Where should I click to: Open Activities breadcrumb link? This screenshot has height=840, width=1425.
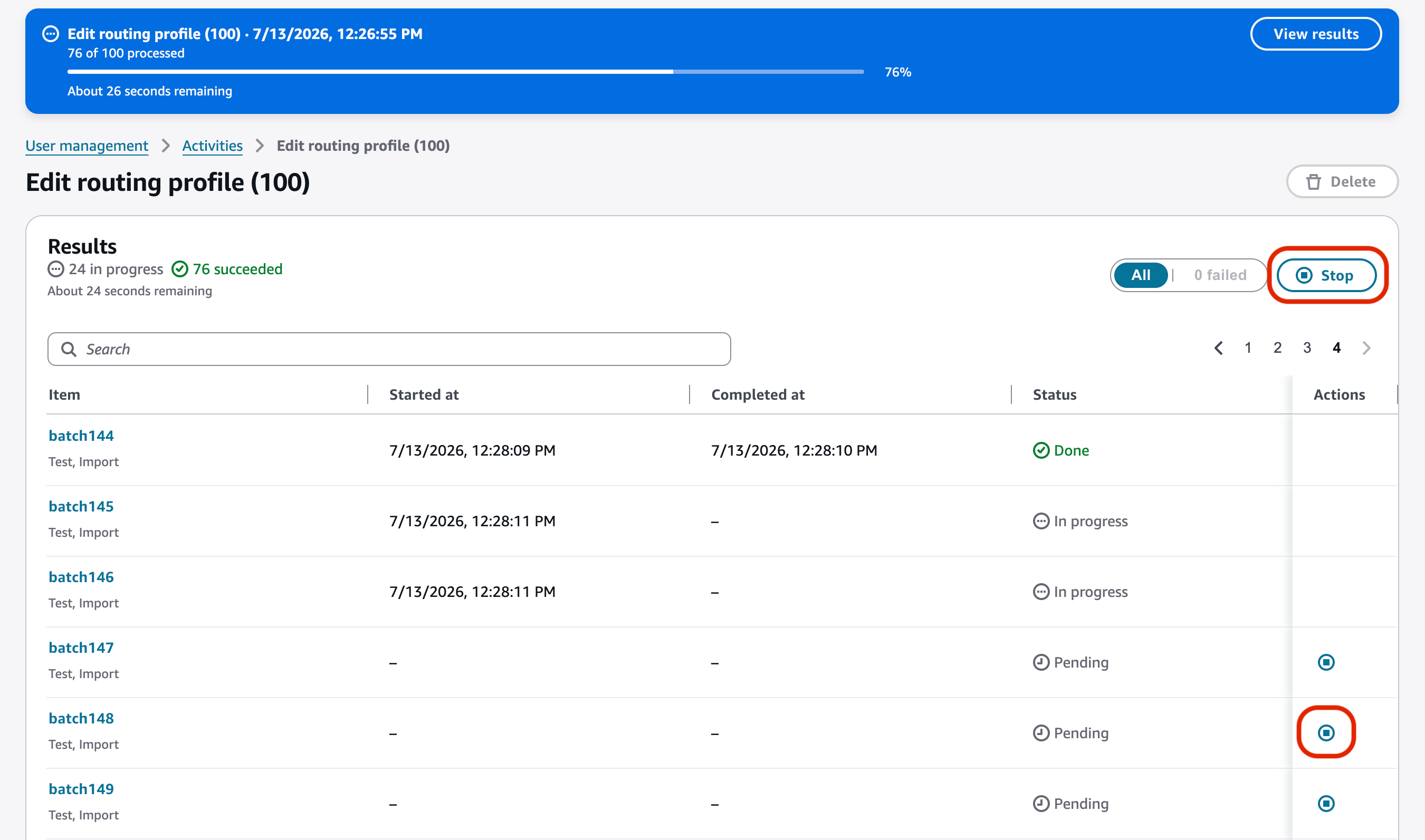coord(212,146)
